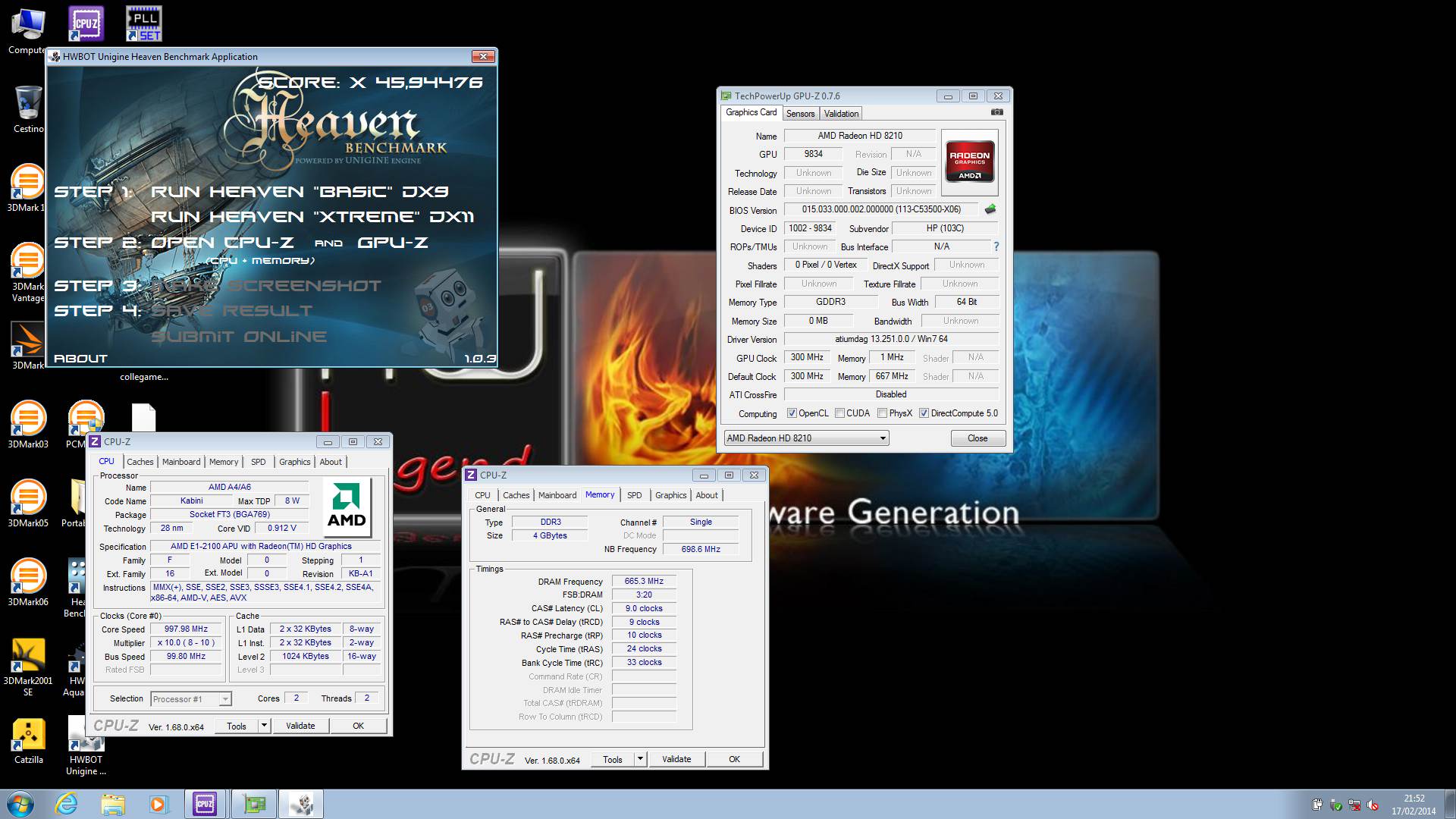Click Run Heaven "Basic" DX9
1456x819 pixels.
pos(300,192)
